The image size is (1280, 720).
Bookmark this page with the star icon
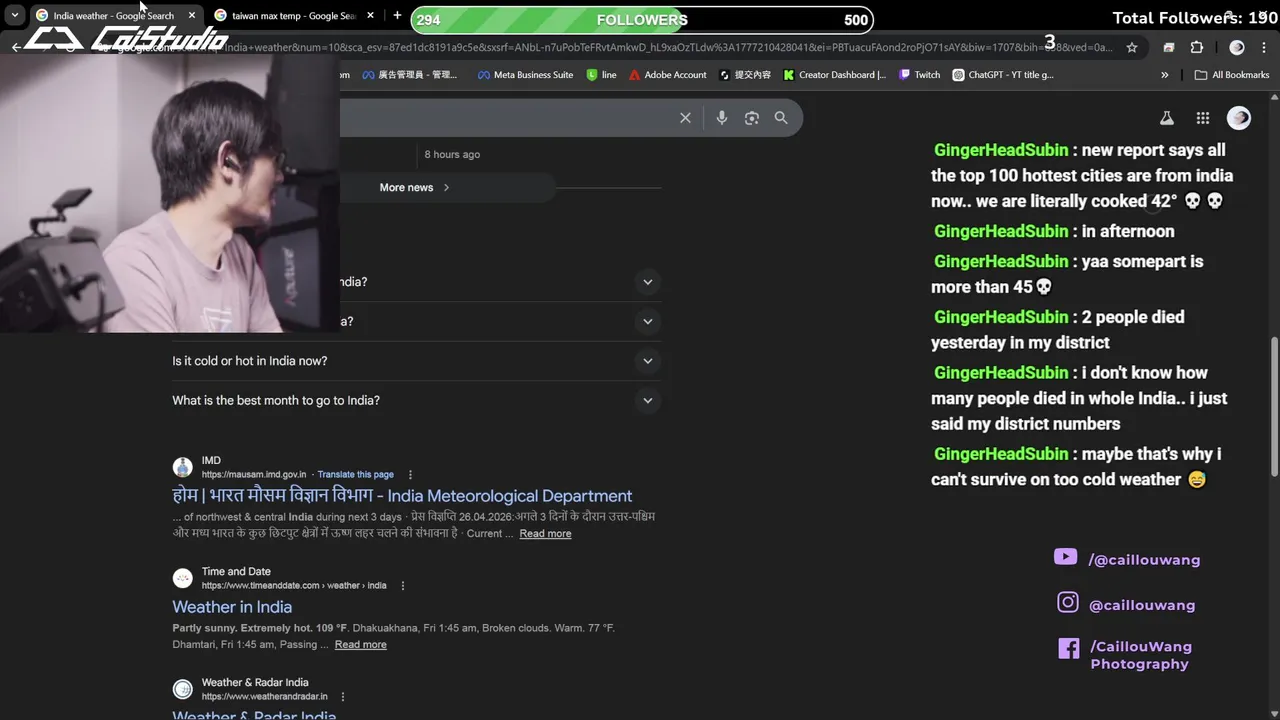[x=1132, y=47]
